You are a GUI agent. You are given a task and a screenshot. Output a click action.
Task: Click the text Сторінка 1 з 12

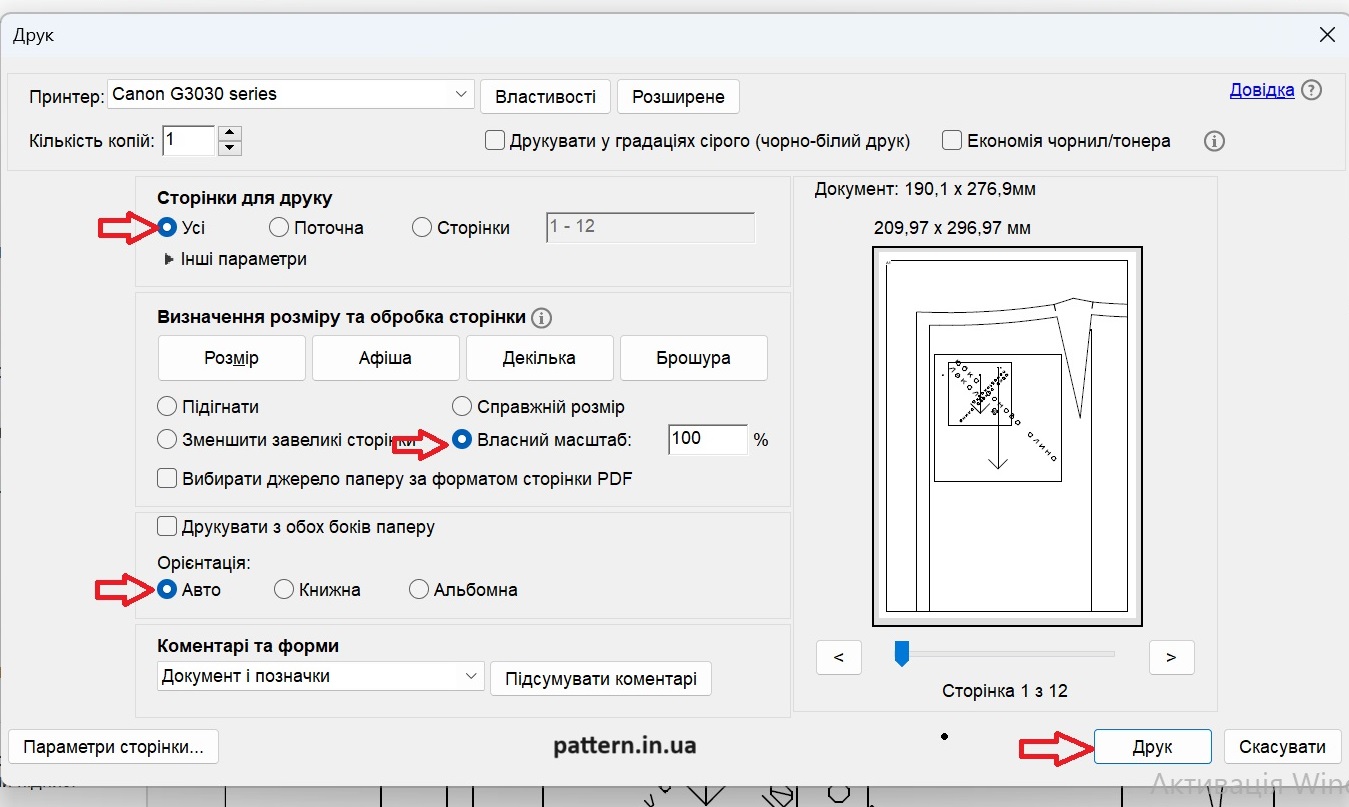pyautogui.click(x=1005, y=691)
